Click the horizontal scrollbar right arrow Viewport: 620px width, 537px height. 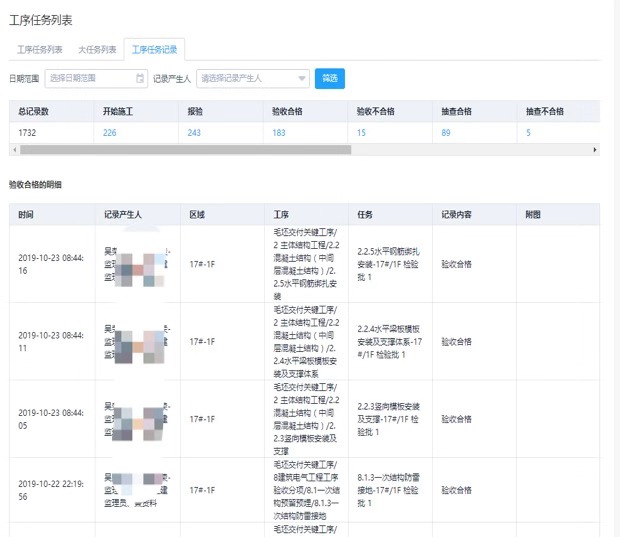pyautogui.click(x=595, y=149)
